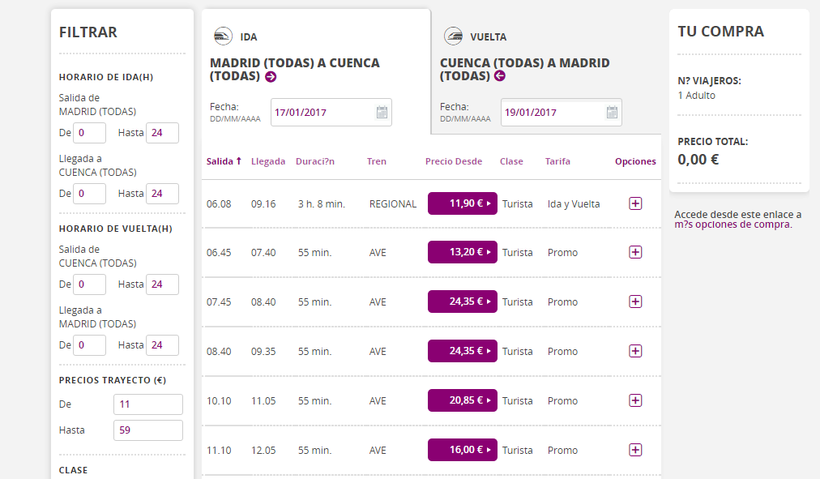820x479 pixels.
Task: Sort results by the Salida column
Action: (x=224, y=161)
